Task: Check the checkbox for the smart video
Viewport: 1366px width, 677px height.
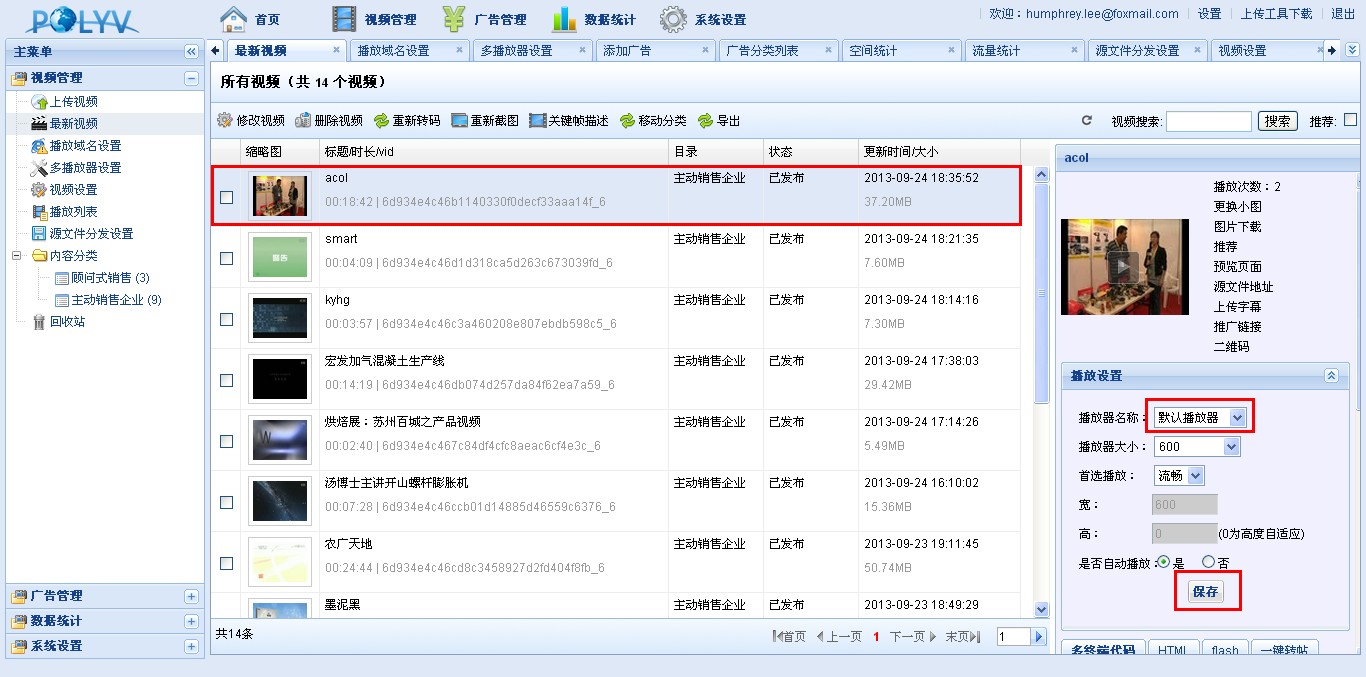Action: (226, 258)
